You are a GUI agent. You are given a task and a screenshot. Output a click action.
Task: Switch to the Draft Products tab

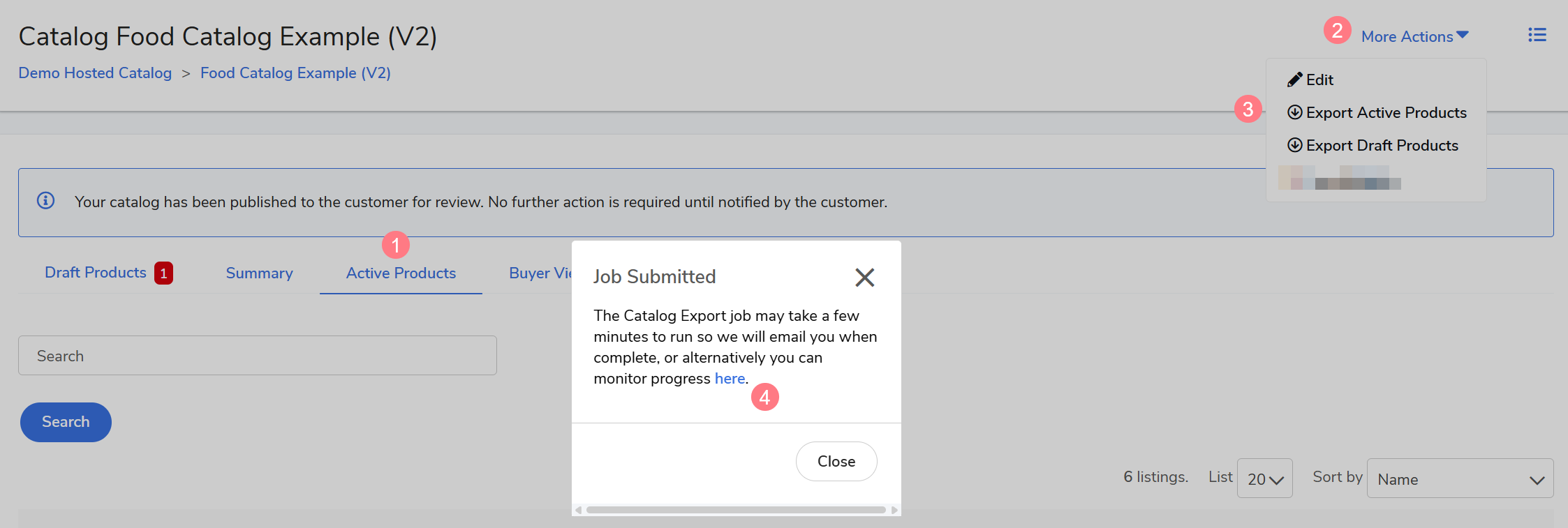click(96, 273)
